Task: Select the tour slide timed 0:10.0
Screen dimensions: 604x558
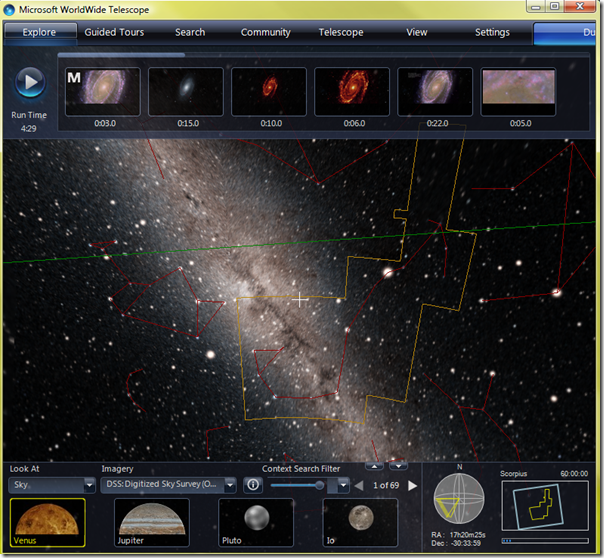Action: tap(269, 92)
